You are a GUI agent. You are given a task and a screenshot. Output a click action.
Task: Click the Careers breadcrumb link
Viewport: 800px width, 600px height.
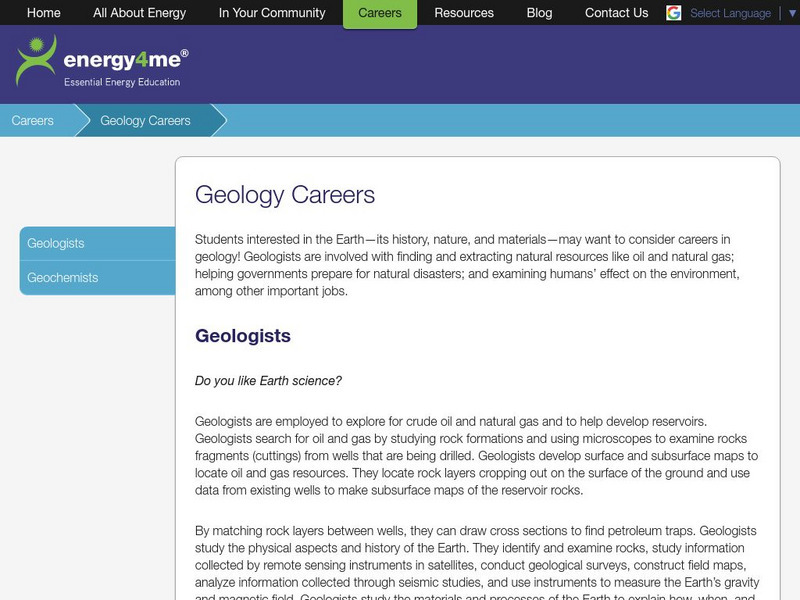(x=33, y=119)
